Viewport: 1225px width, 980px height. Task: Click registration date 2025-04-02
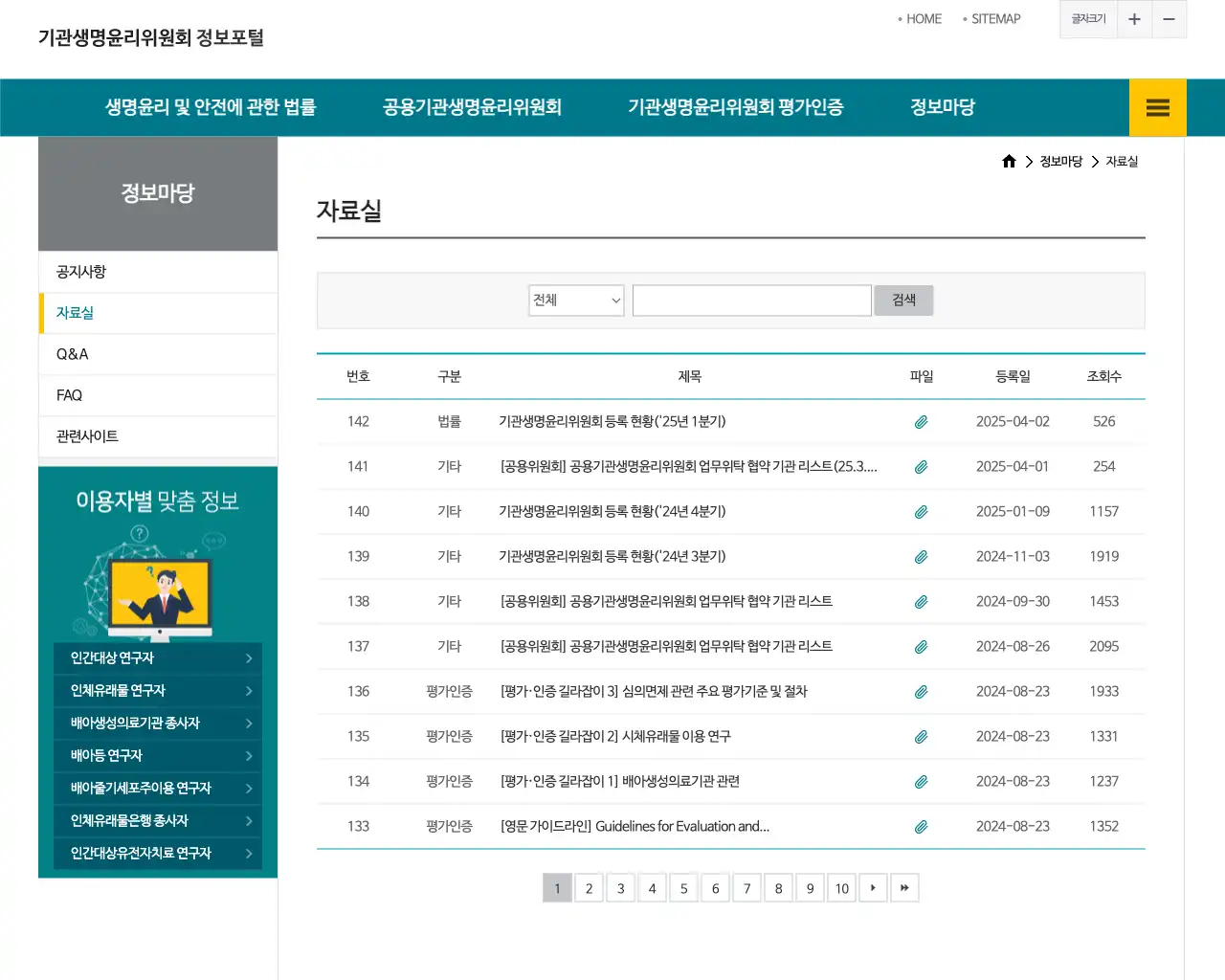tap(1013, 422)
